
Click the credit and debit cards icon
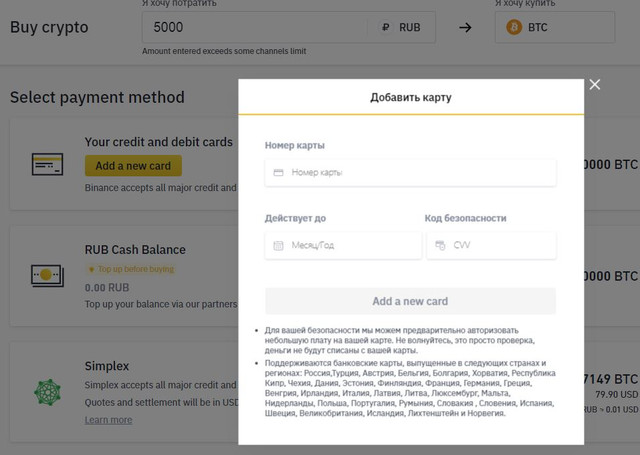tap(47, 164)
